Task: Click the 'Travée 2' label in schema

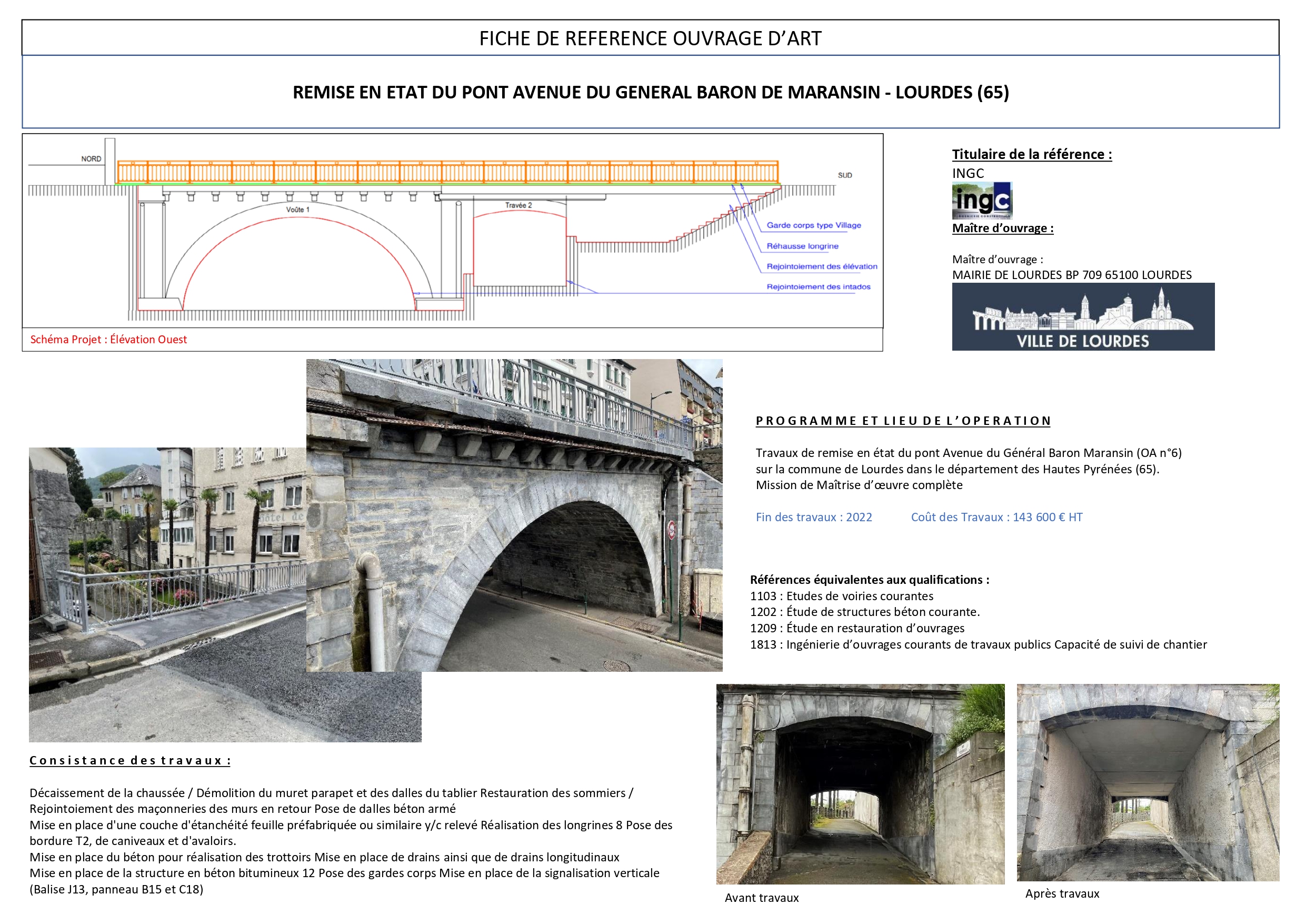Action: pyautogui.click(x=518, y=205)
